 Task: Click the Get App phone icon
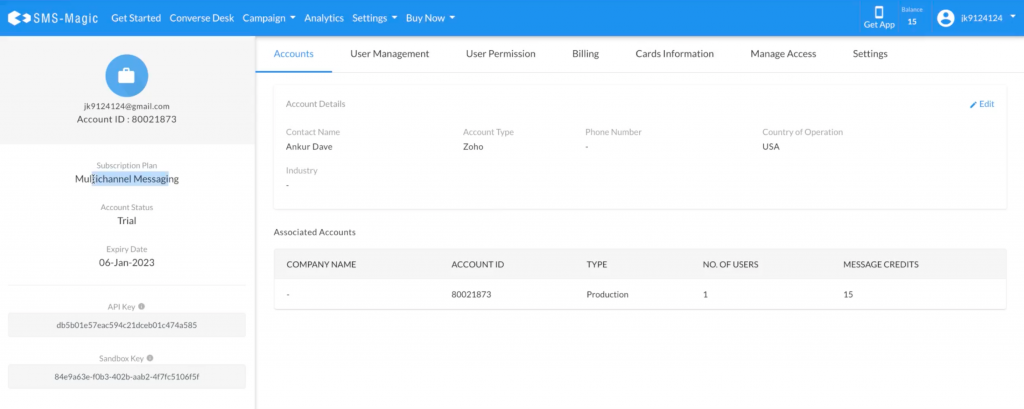click(x=879, y=12)
